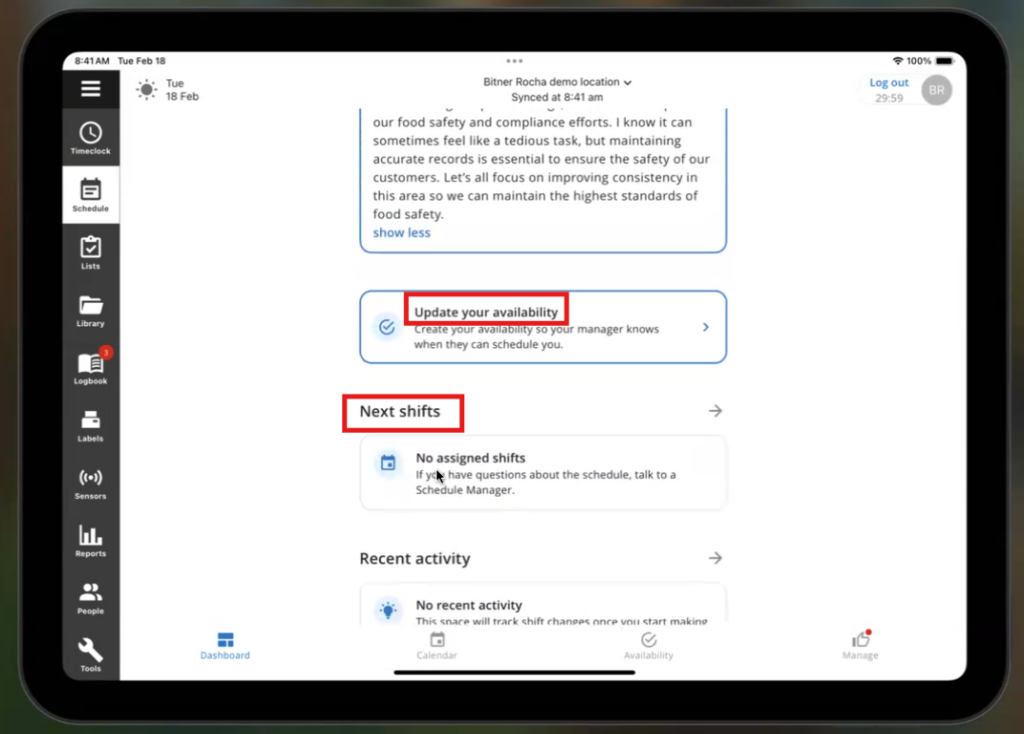The height and width of the screenshot is (734, 1024).
Task: Click the home indicator bar
Action: (515, 672)
